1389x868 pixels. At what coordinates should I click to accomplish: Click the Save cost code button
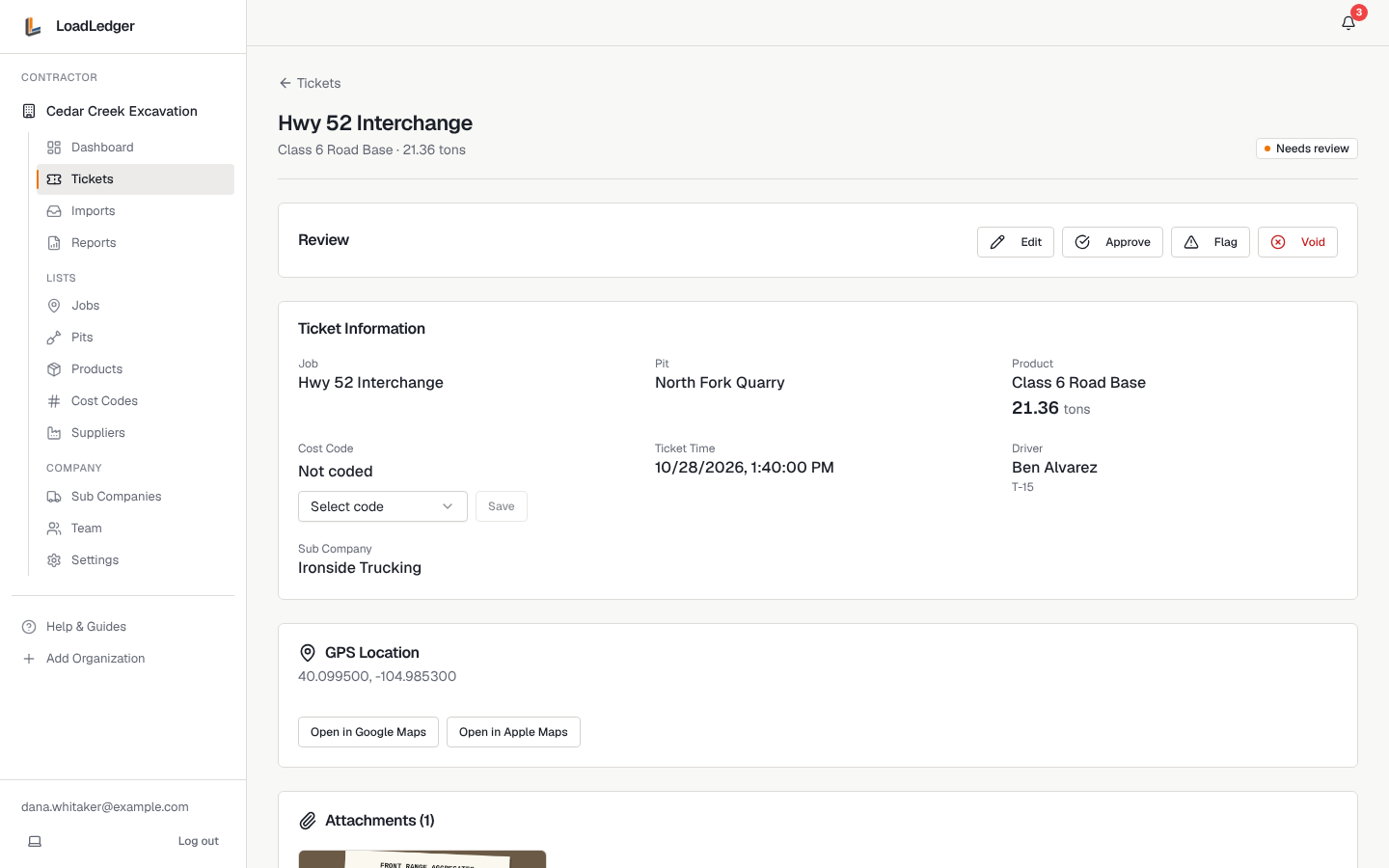pyautogui.click(x=502, y=506)
